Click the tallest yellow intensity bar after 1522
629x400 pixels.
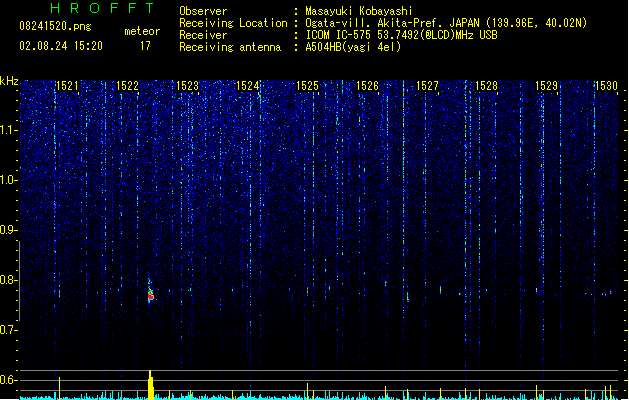[x=150, y=385]
